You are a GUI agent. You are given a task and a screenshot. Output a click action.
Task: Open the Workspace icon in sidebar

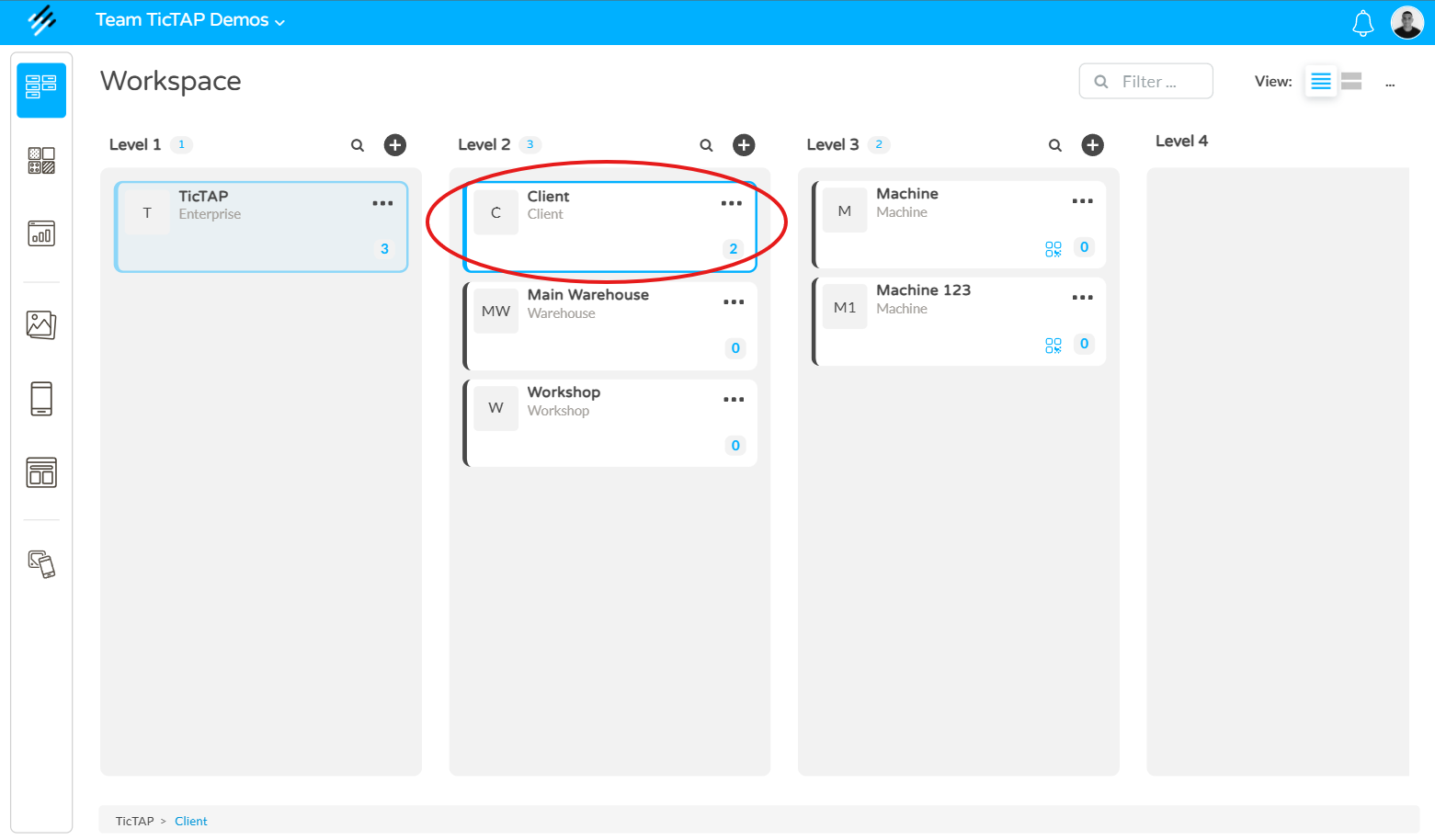(x=41, y=89)
